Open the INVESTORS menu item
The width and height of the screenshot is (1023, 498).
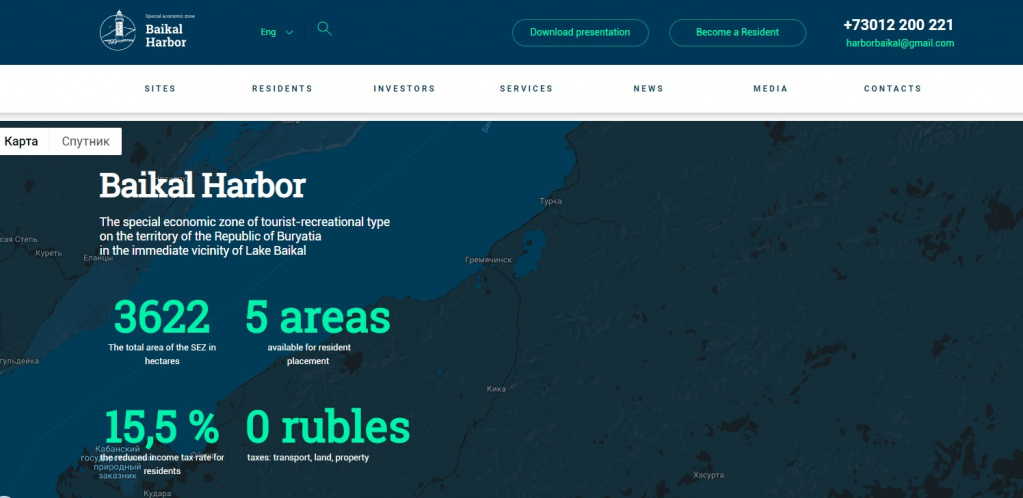pyautogui.click(x=405, y=89)
